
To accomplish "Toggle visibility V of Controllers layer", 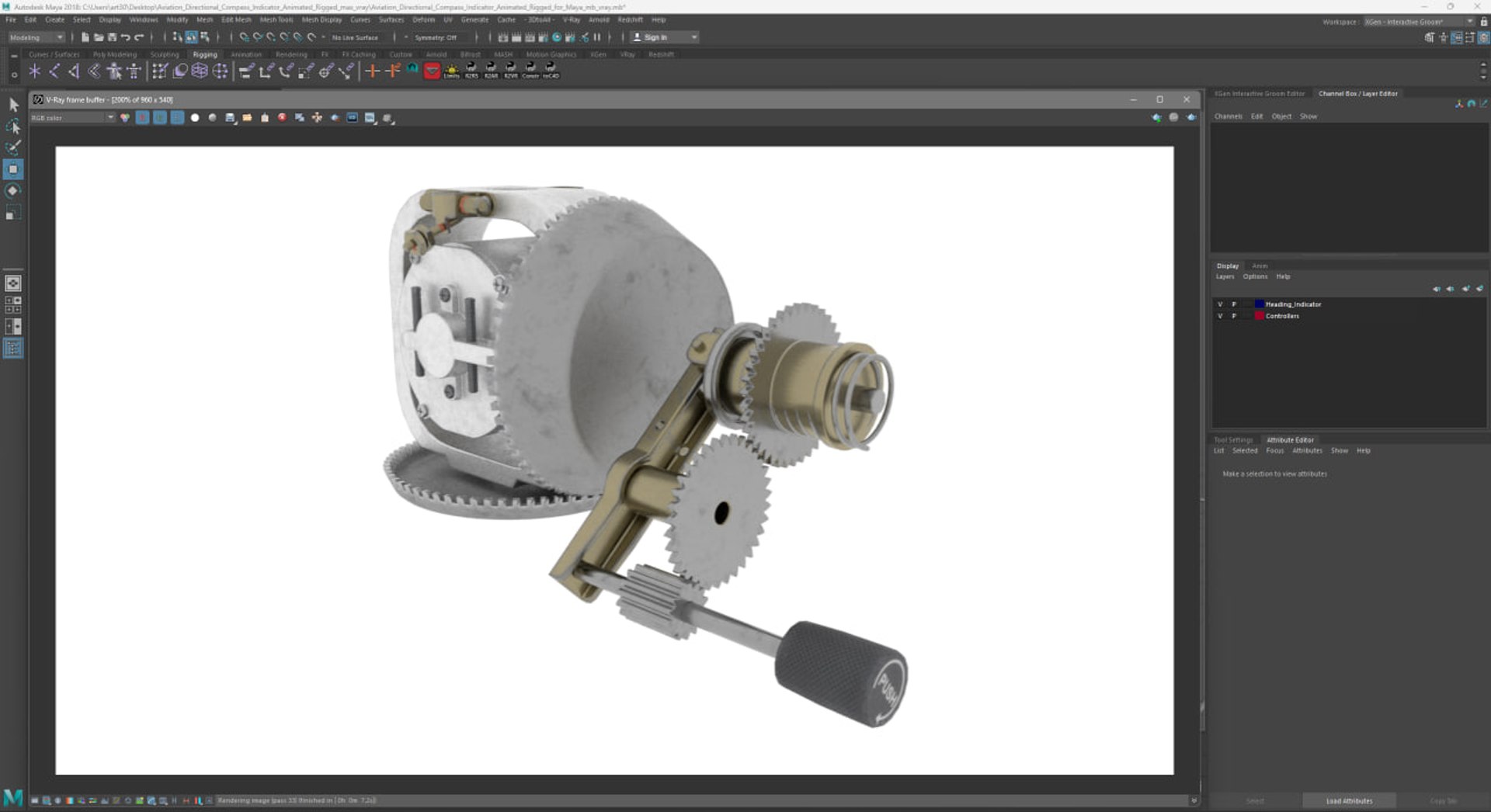I will click(1220, 316).
